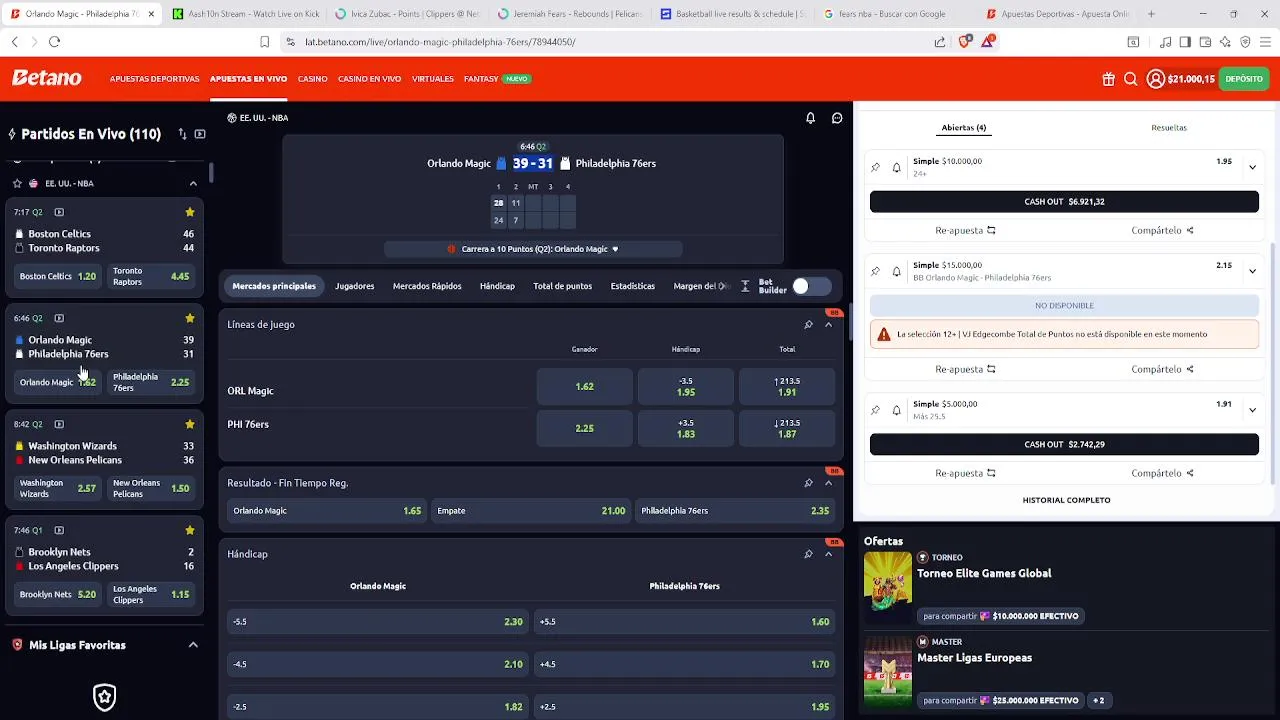Pin the Simple $15.000,00 bet
The height and width of the screenshot is (720, 1280).
[x=875, y=271]
